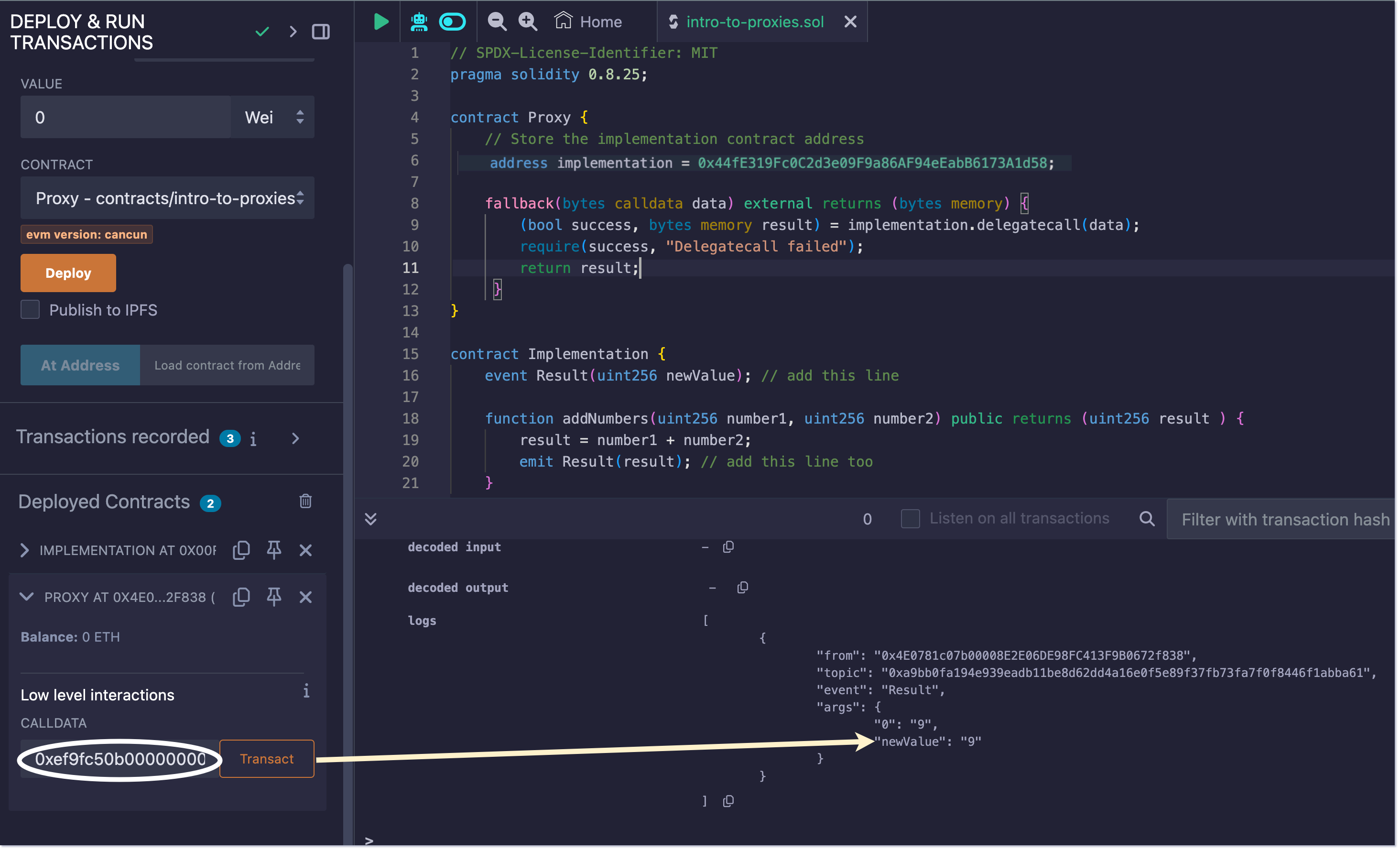Screen dimensions: 1400x851
Task: Collapse the PROXY AT 0X4E0...2F838 section
Action: pyautogui.click(x=26, y=597)
